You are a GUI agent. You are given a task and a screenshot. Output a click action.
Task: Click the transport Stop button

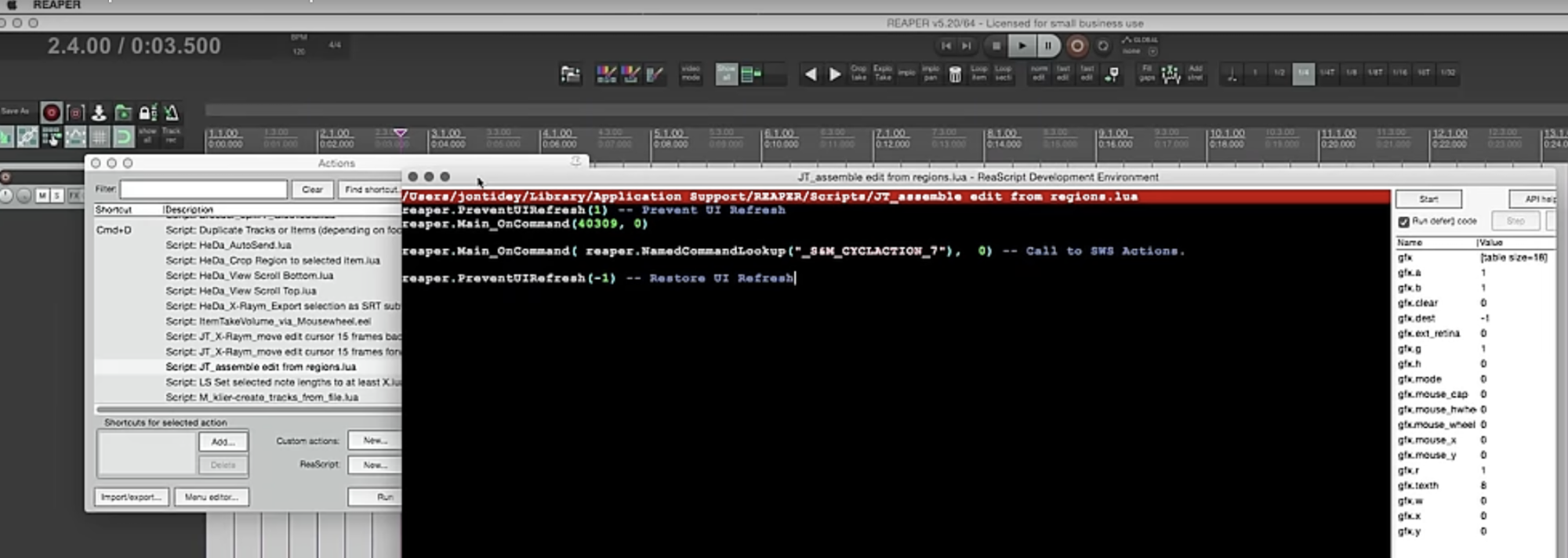pyautogui.click(x=996, y=45)
